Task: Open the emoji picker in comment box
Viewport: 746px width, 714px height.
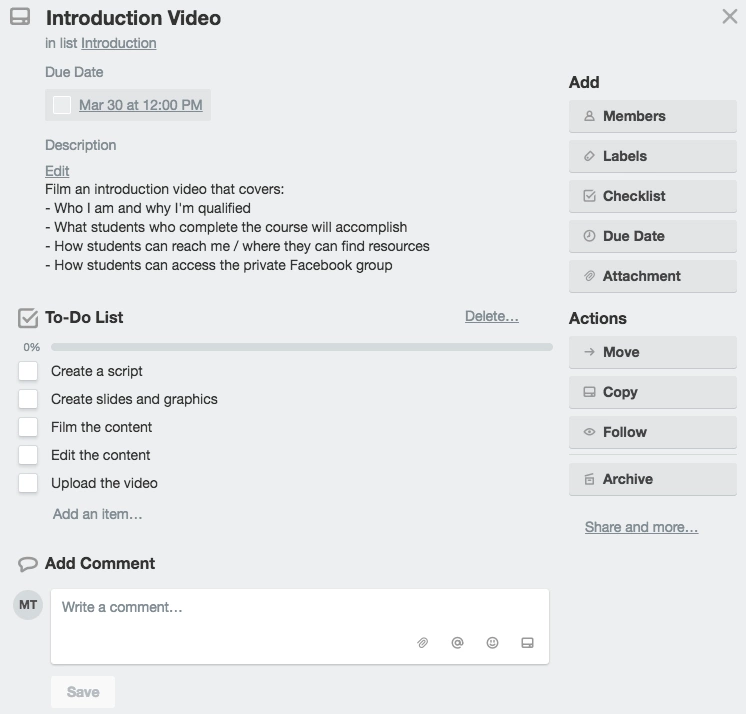Action: 493,643
